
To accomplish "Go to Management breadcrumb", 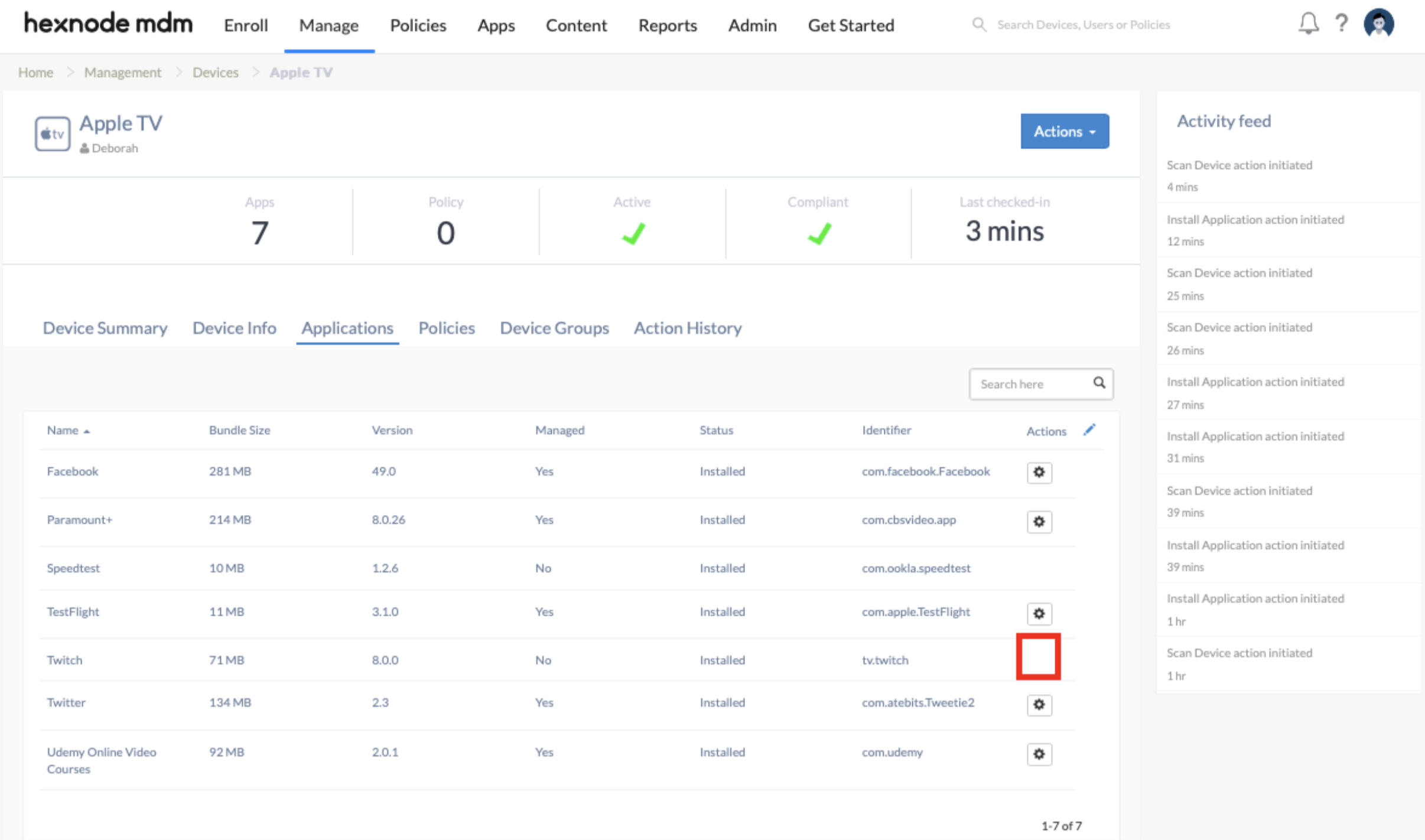I will click(x=122, y=72).
